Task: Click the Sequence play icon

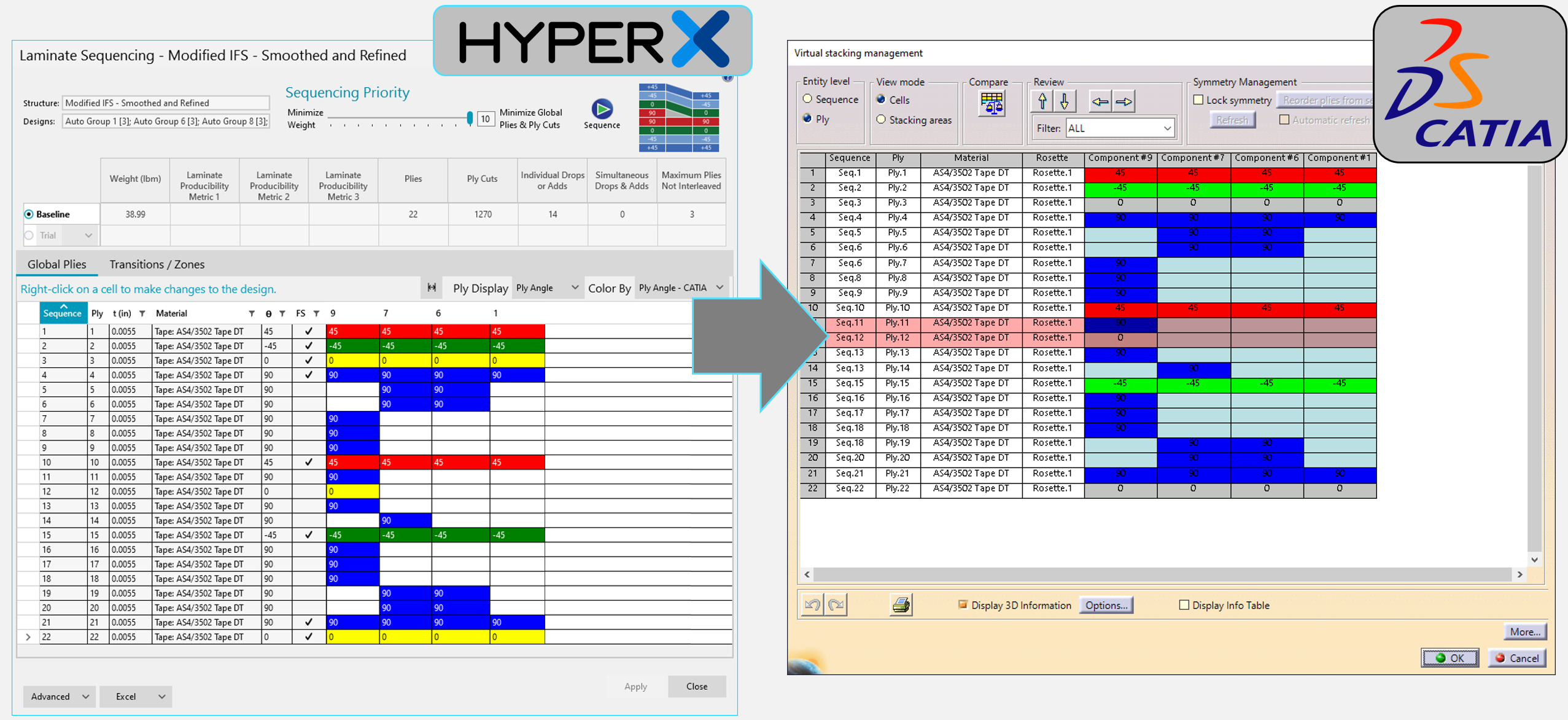Action: 602,109
